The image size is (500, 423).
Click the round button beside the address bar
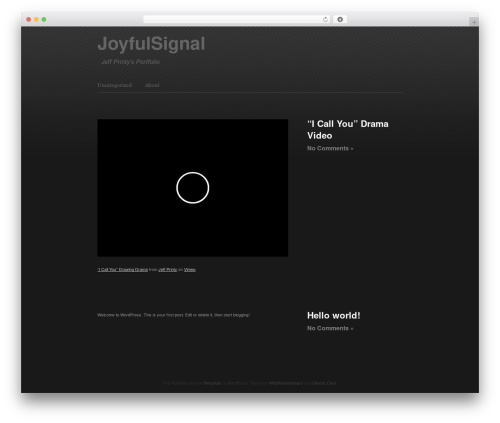(340, 20)
